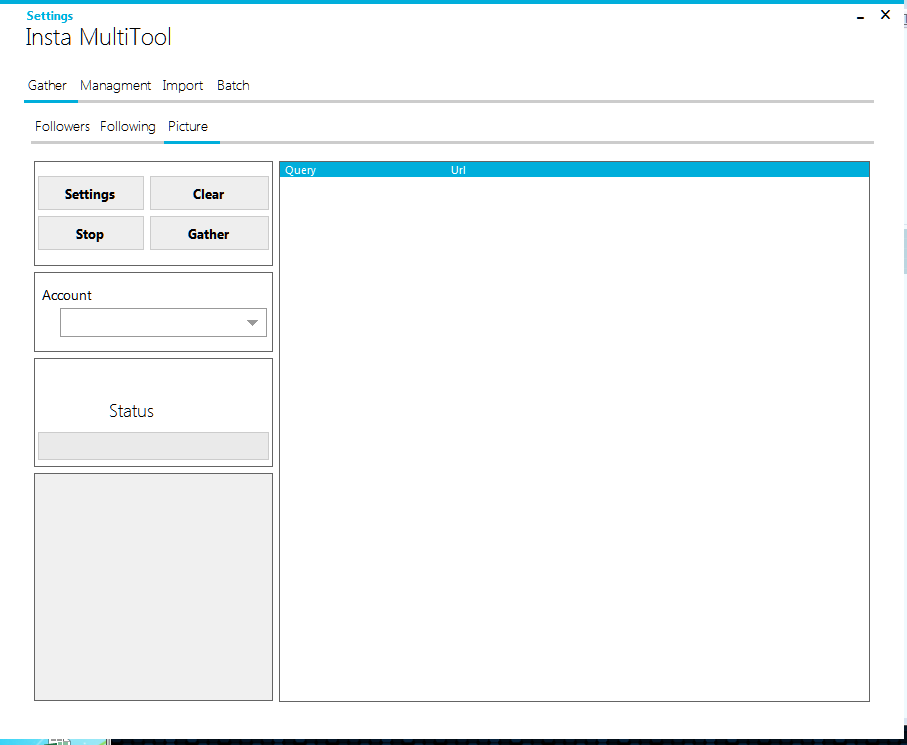
Task: Sort by the Url column header
Action: pyautogui.click(x=458, y=170)
